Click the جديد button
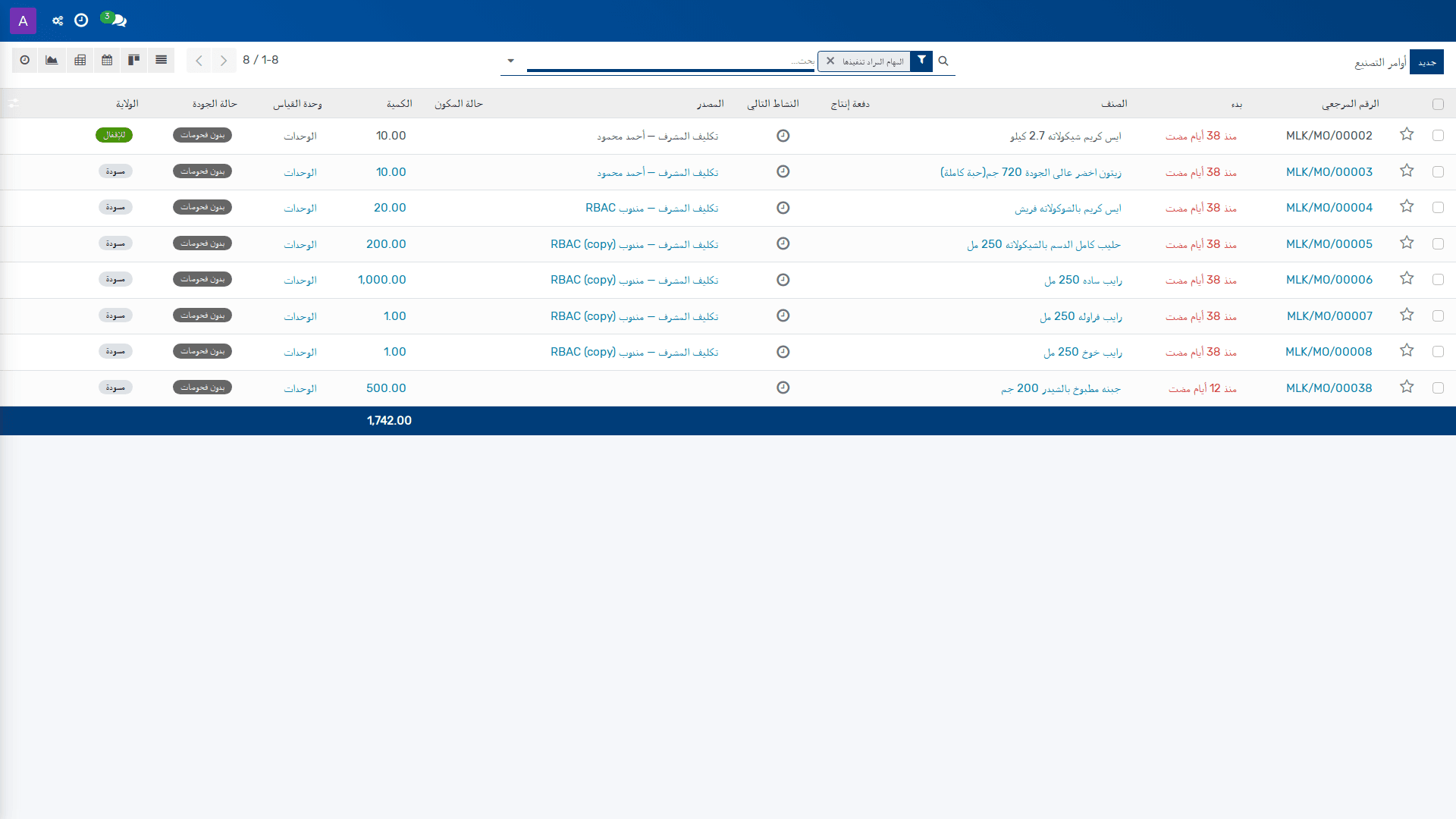The height and width of the screenshot is (819, 1456). pos(1426,62)
